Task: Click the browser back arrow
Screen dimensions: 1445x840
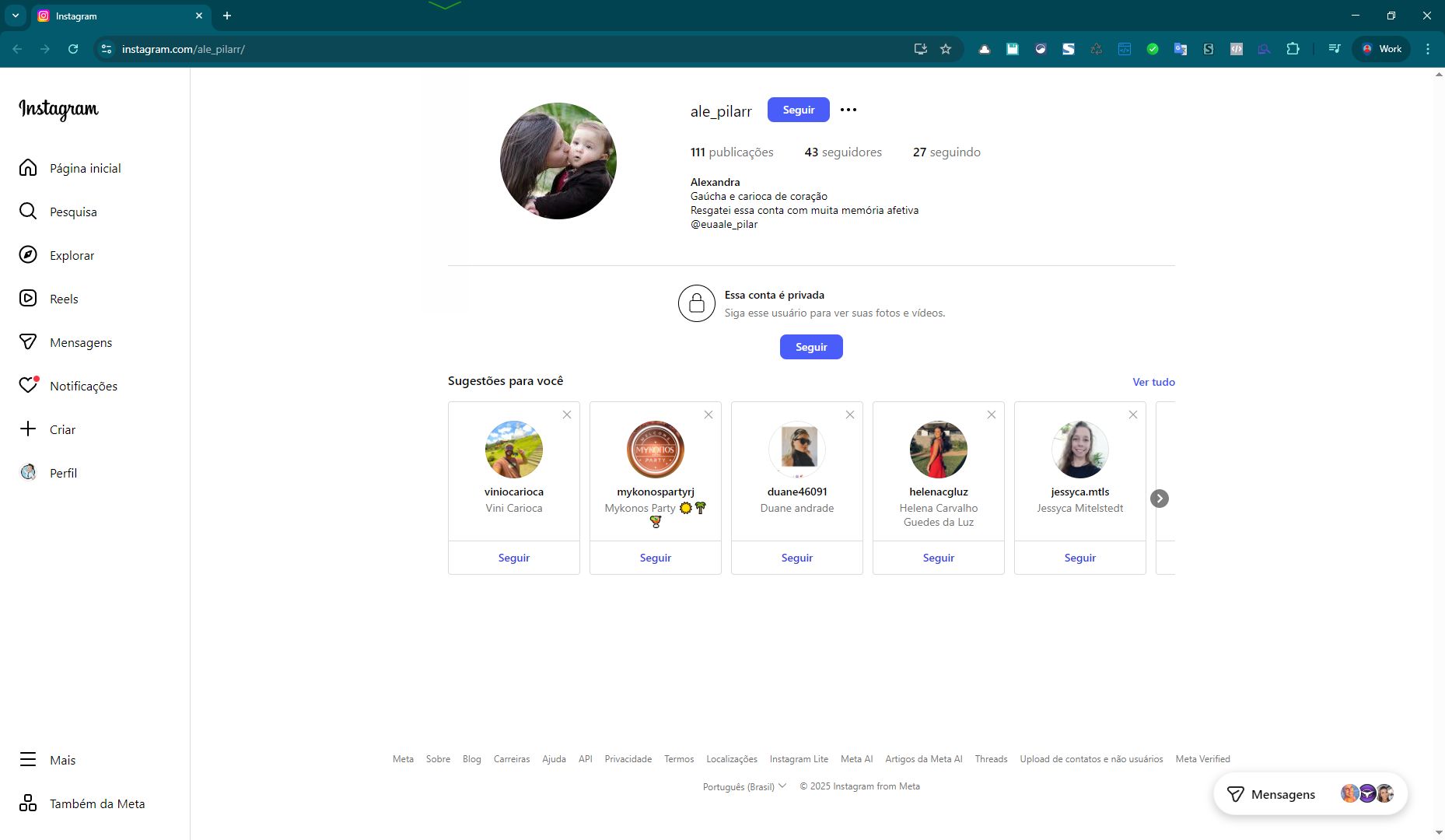Action: (17, 49)
